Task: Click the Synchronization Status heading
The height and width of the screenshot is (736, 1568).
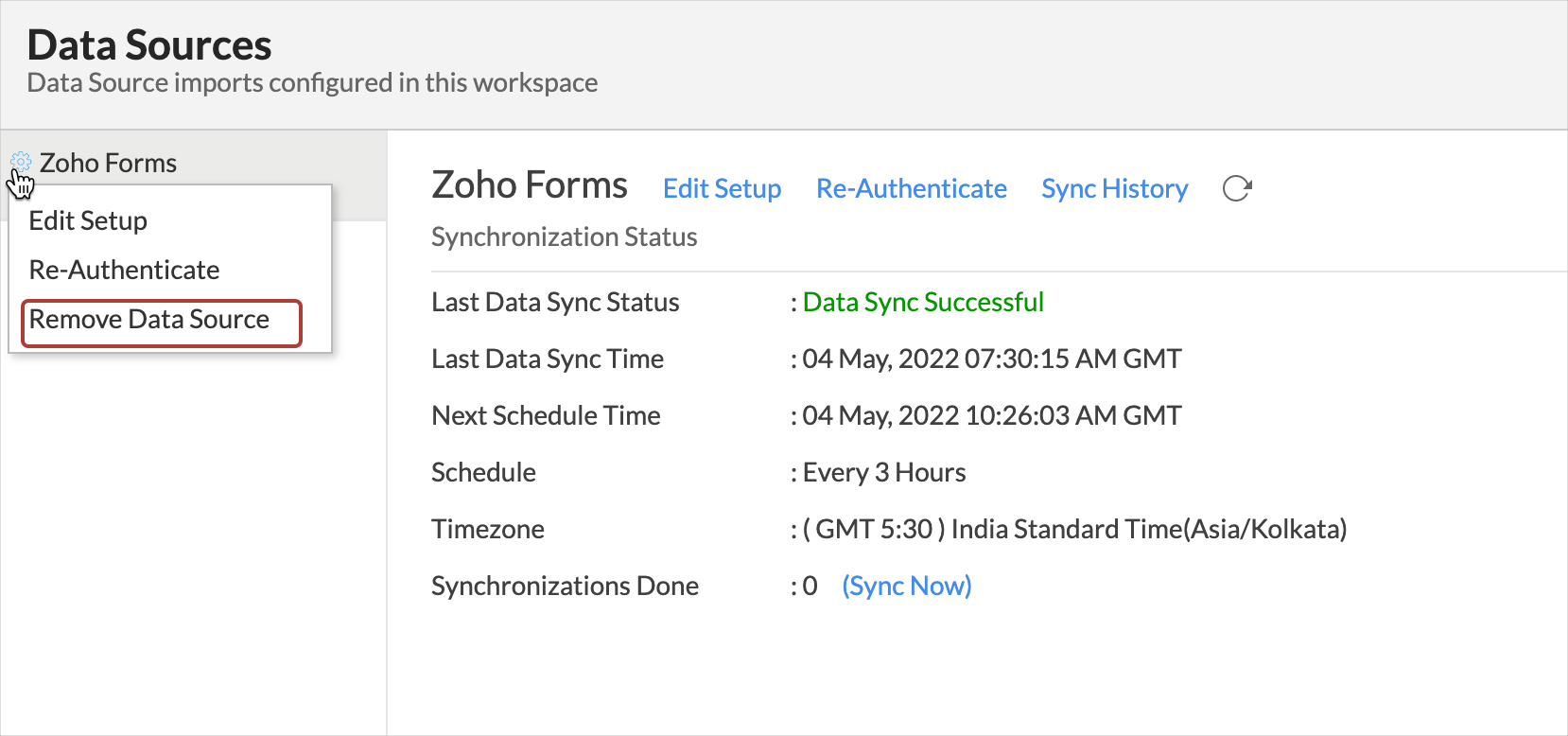Action: (x=565, y=237)
